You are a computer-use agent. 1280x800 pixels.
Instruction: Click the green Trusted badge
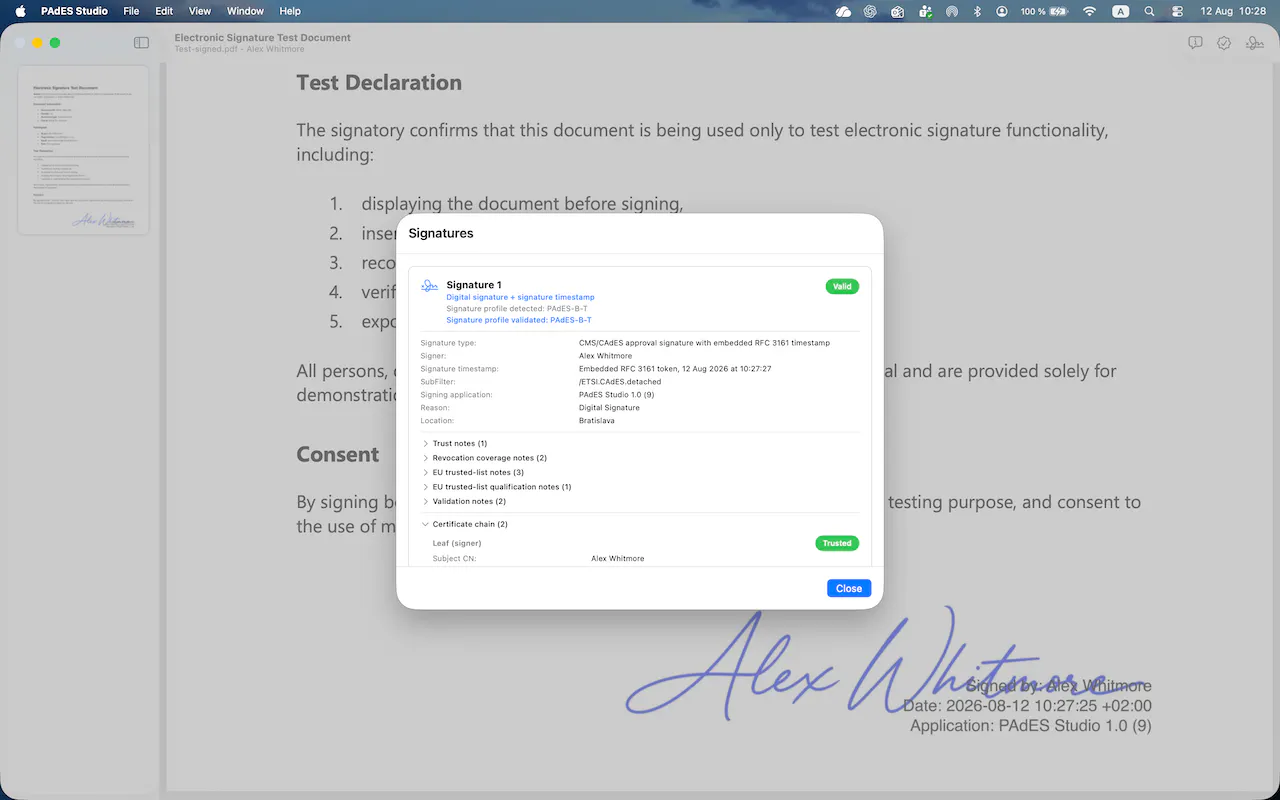point(837,543)
